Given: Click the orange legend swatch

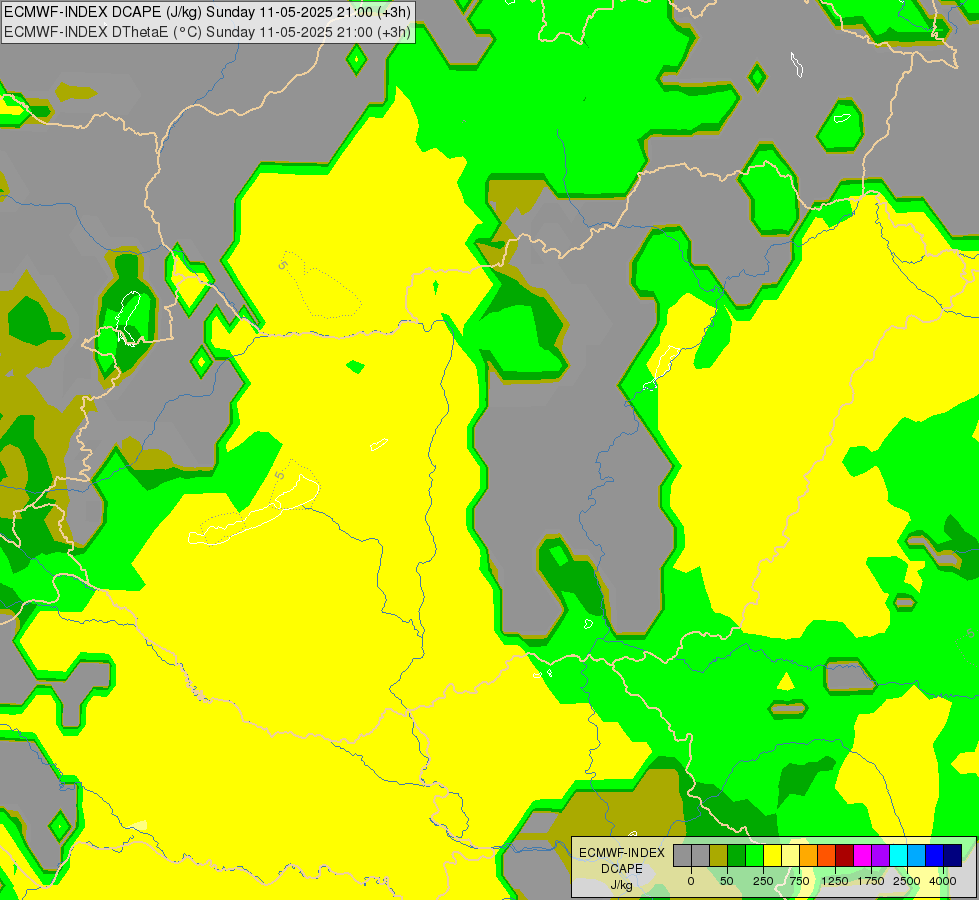Looking at the screenshot, I should tap(809, 855).
